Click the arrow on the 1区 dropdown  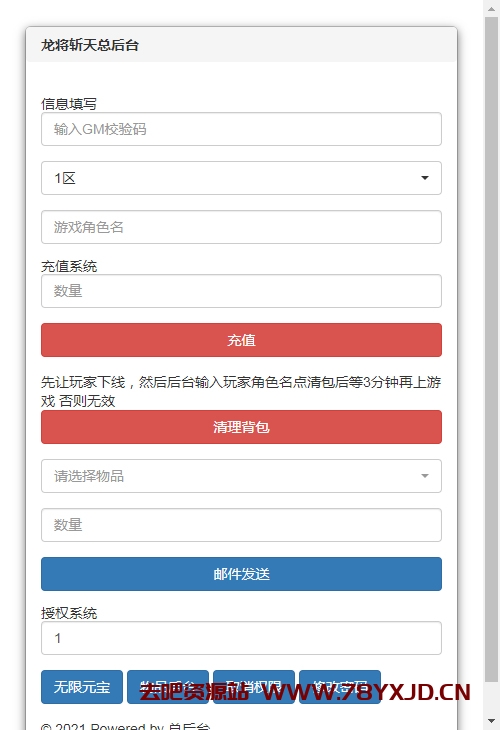(425, 178)
